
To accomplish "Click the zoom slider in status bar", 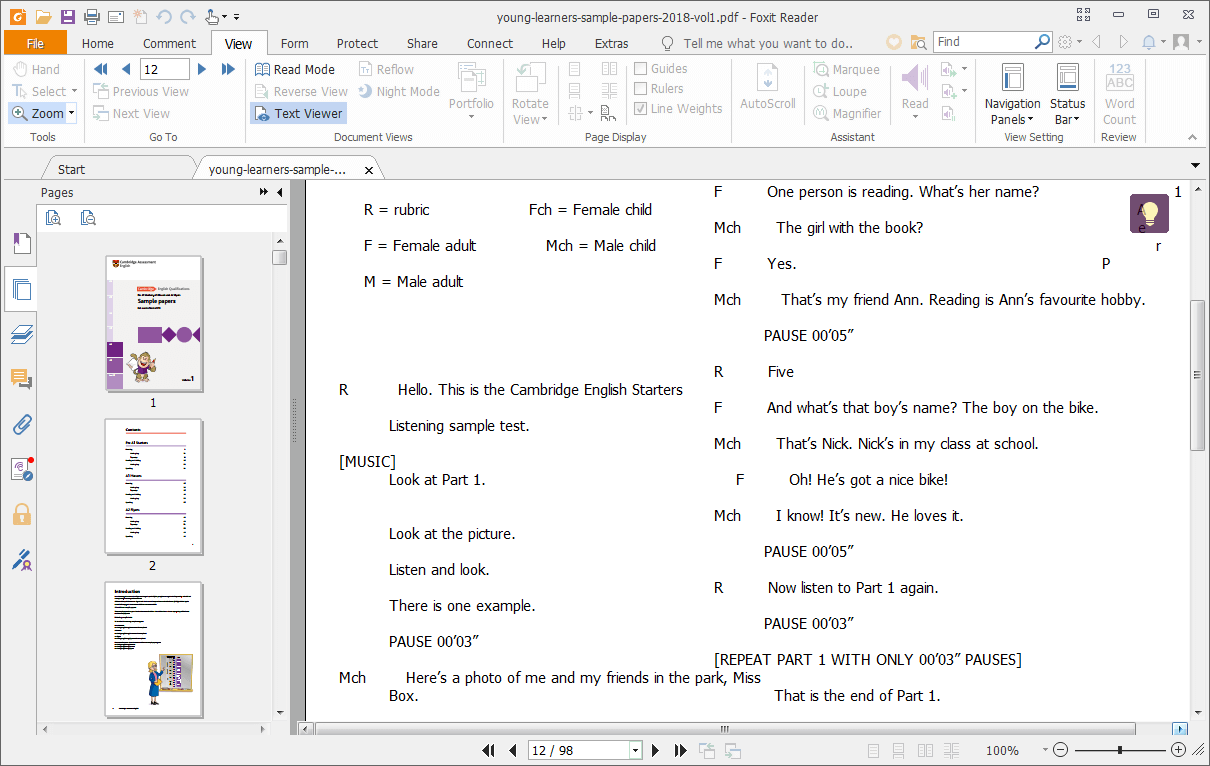I will point(1119,750).
